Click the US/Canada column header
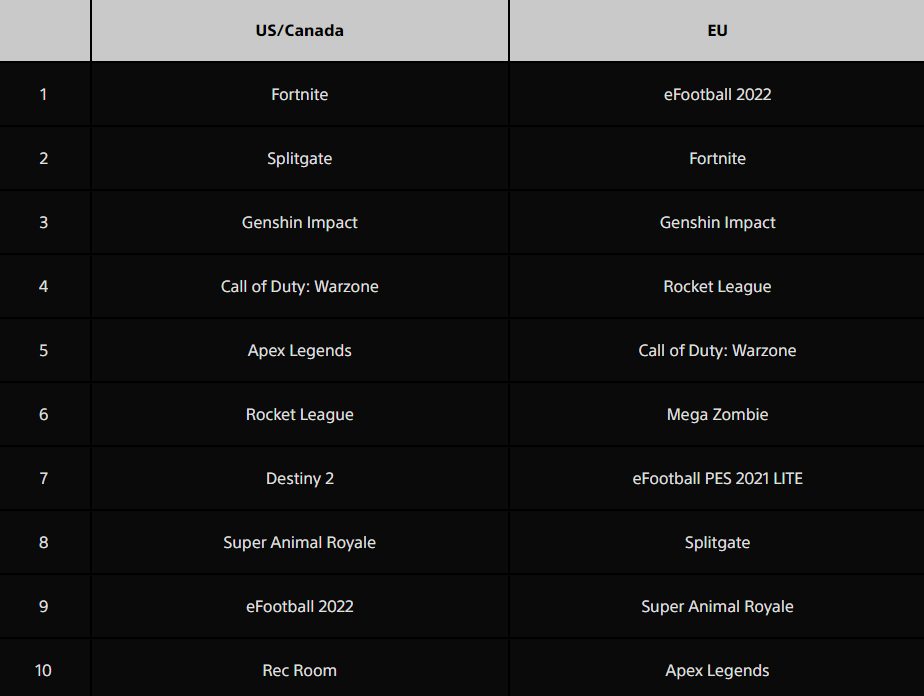The image size is (924, 696). tap(299, 31)
